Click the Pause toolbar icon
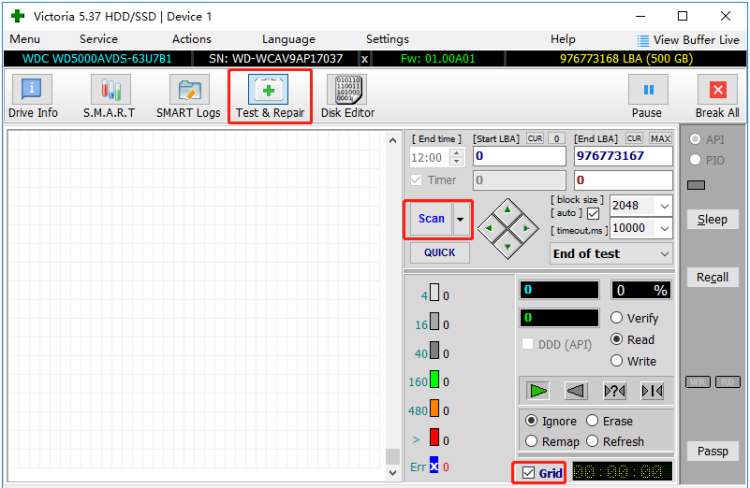Viewport: 750px width, 488px height. (647, 97)
